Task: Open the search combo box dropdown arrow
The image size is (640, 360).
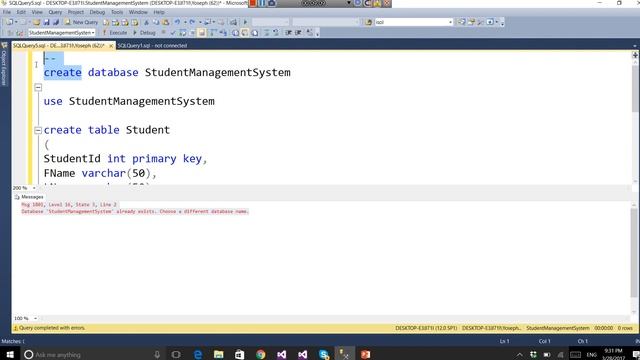Action: 451,22
